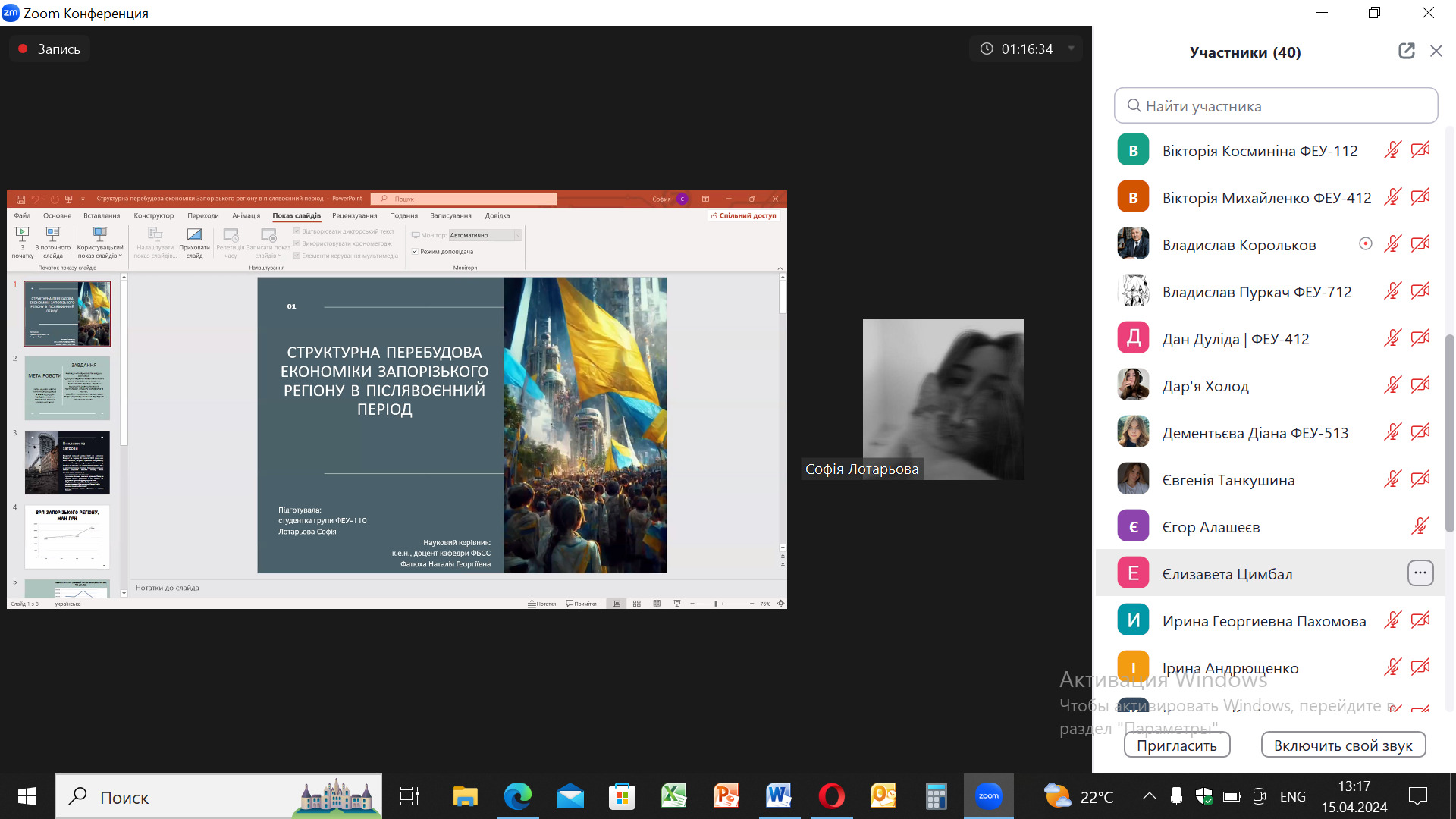Open Opera browser from taskbar

[x=831, y=796]
